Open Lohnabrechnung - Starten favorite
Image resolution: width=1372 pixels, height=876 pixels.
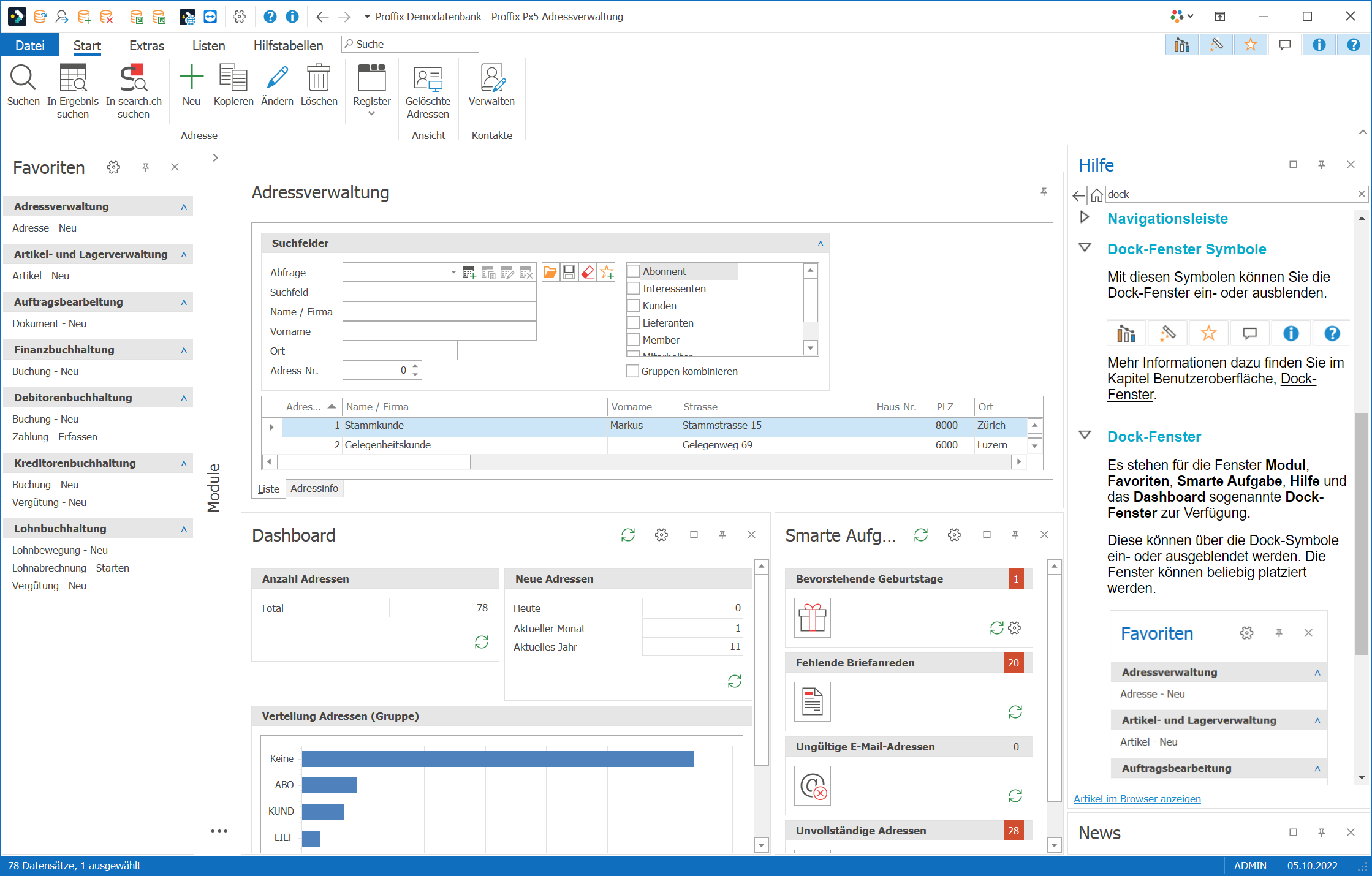click(70, 568)
